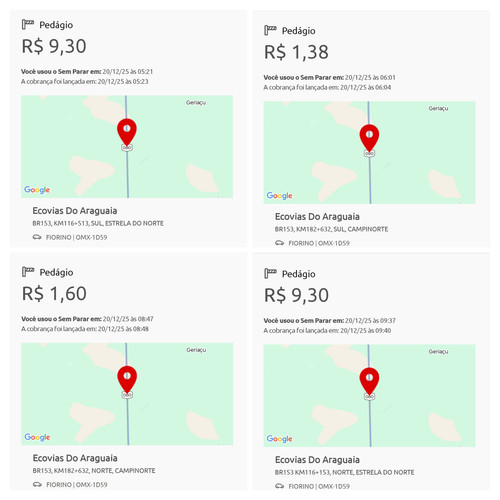Open the KM182+632 SUL CAMPINORTE address line

pos(331,229)
